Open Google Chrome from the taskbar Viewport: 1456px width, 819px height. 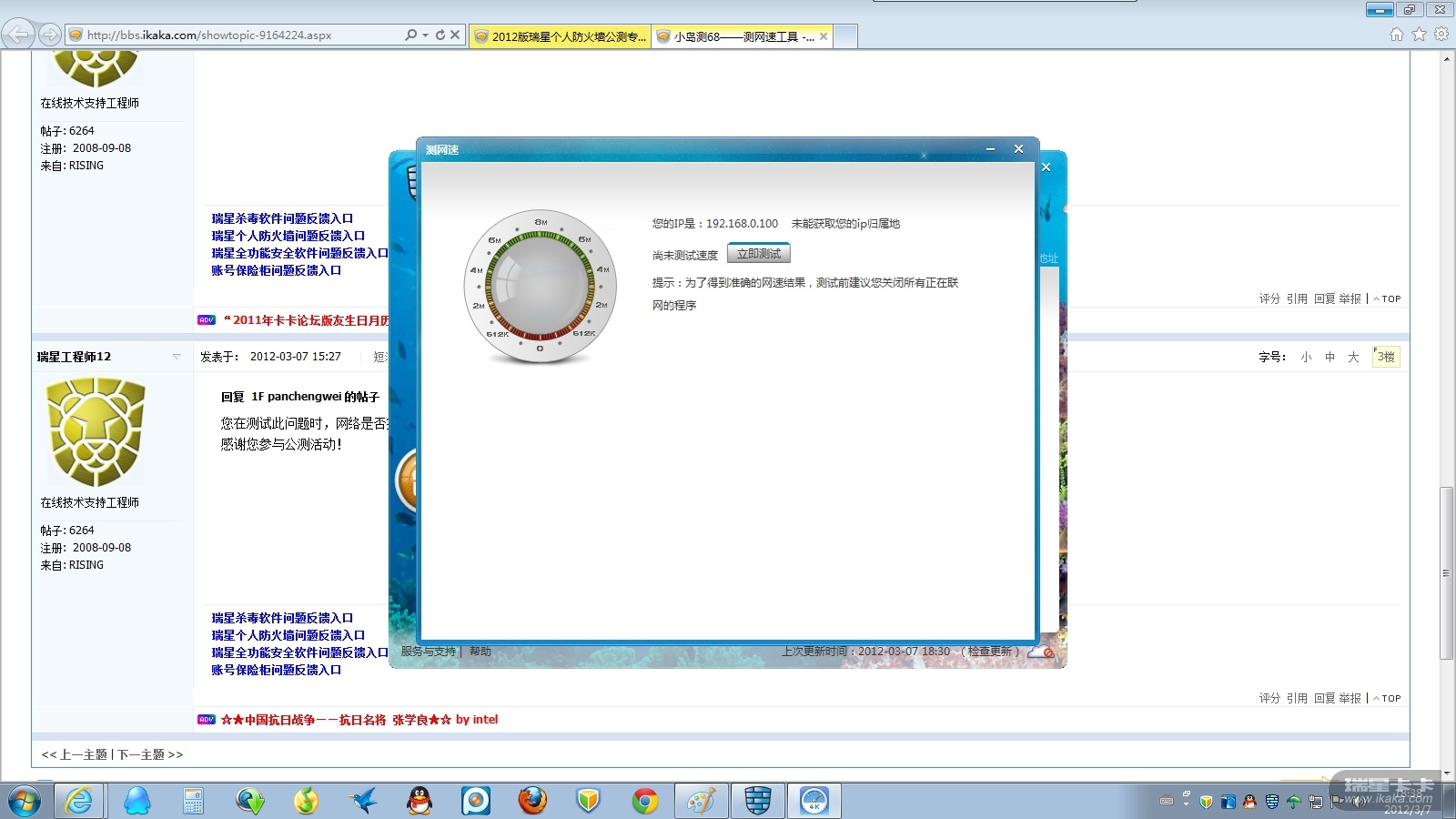645,801
